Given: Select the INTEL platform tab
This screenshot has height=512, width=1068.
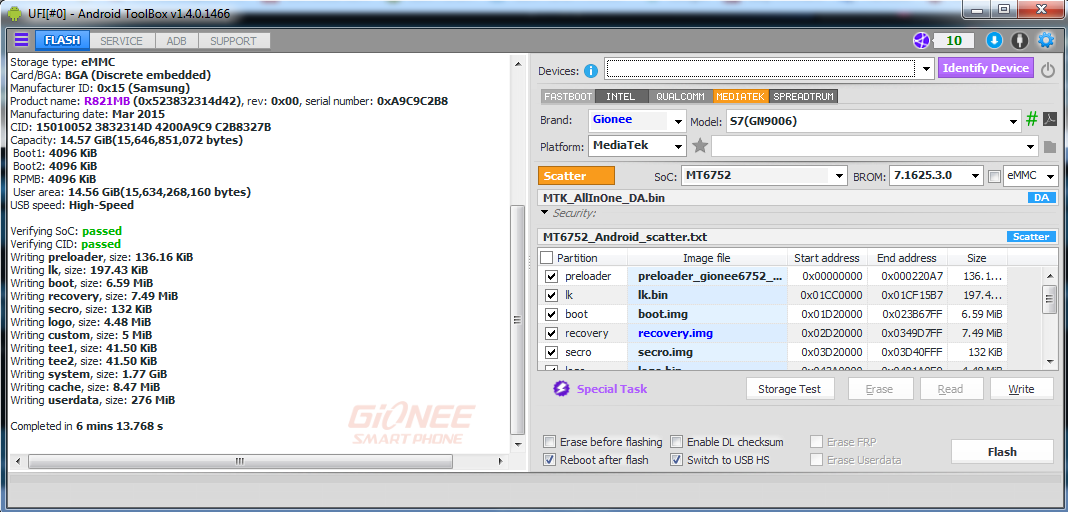Looking at the screenshot, I should click(x=621, y=97).
